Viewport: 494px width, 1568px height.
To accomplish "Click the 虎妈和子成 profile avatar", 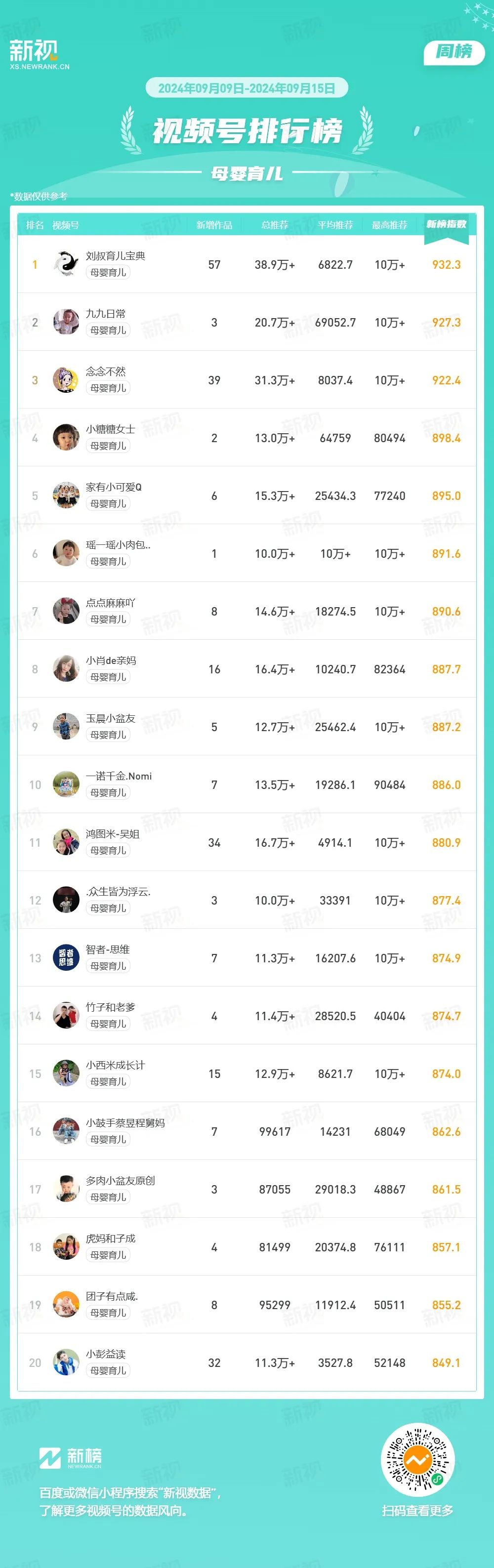I will pyautogui.click(x=66, y=1247).
